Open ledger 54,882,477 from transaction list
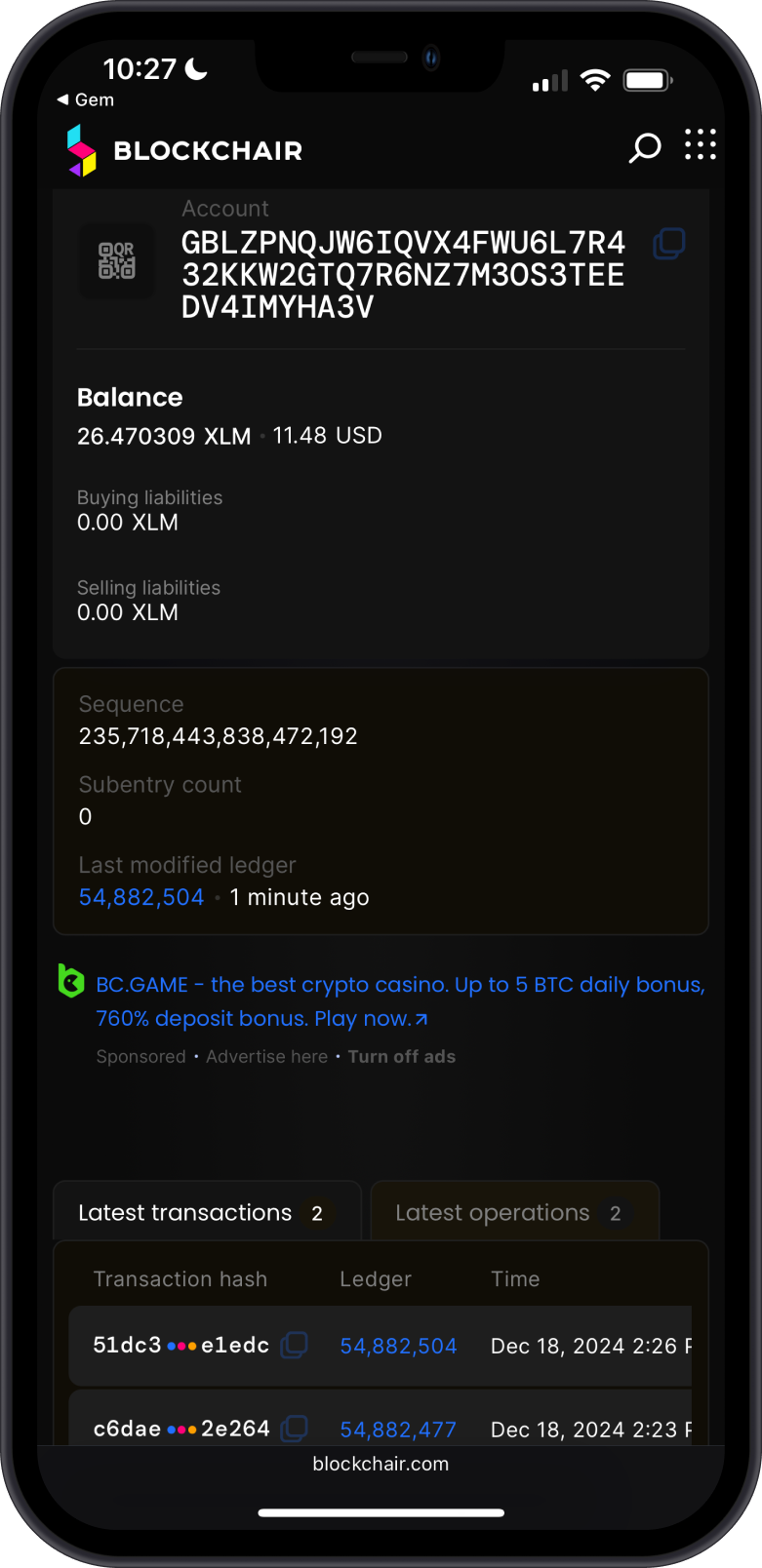This screenshot has width=762, height=1568. 398,1428
